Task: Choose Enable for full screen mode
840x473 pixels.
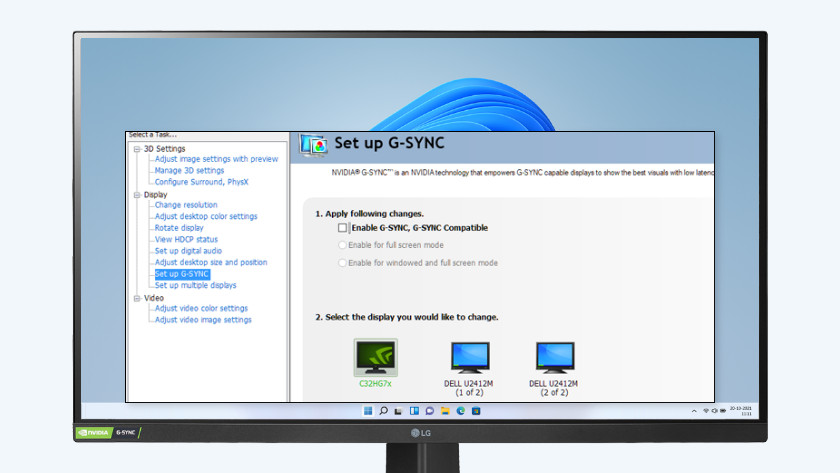Action: pos(343,245)
